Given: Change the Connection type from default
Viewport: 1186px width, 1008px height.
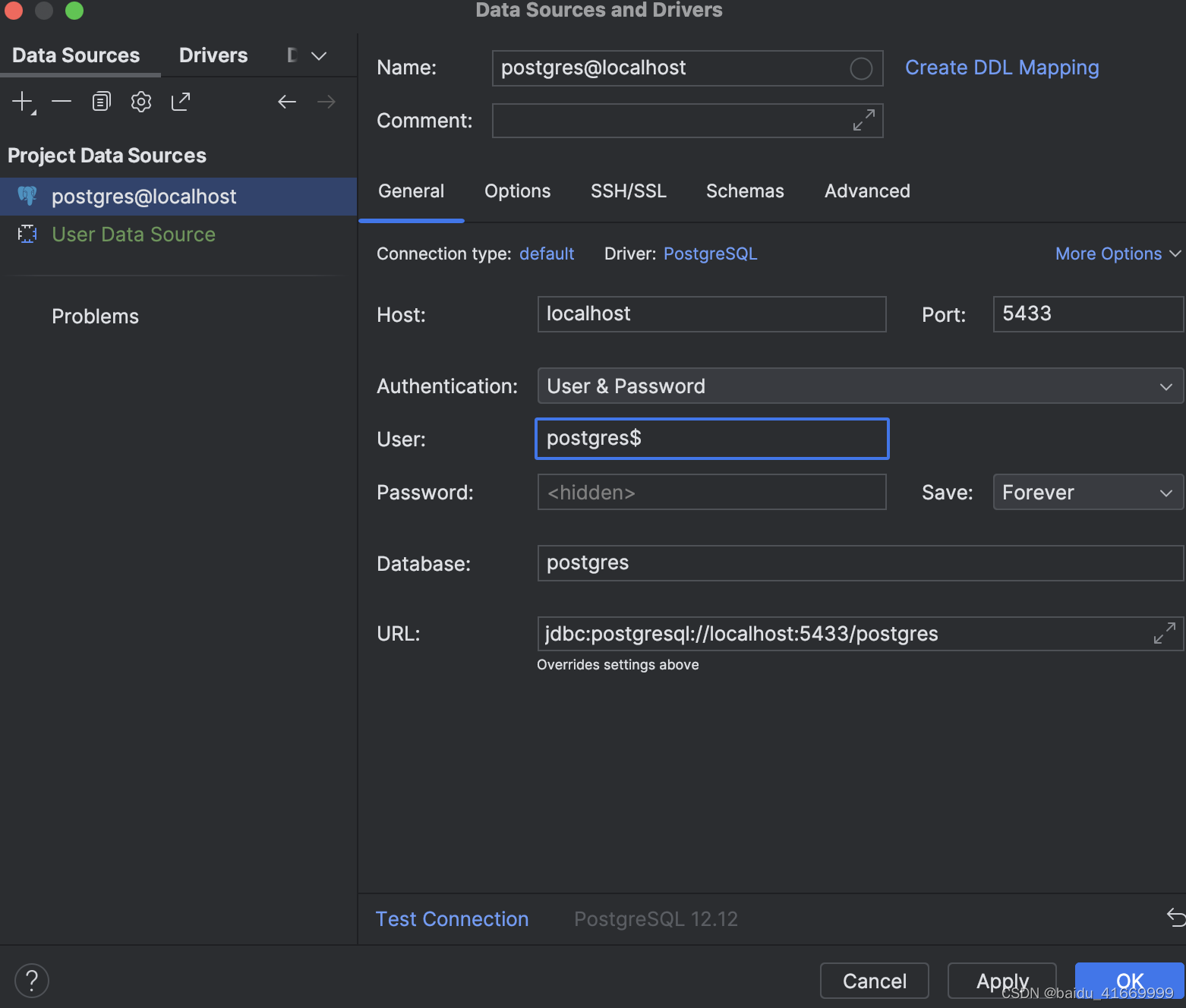Looking at the screenshot, I should (546, 254).
